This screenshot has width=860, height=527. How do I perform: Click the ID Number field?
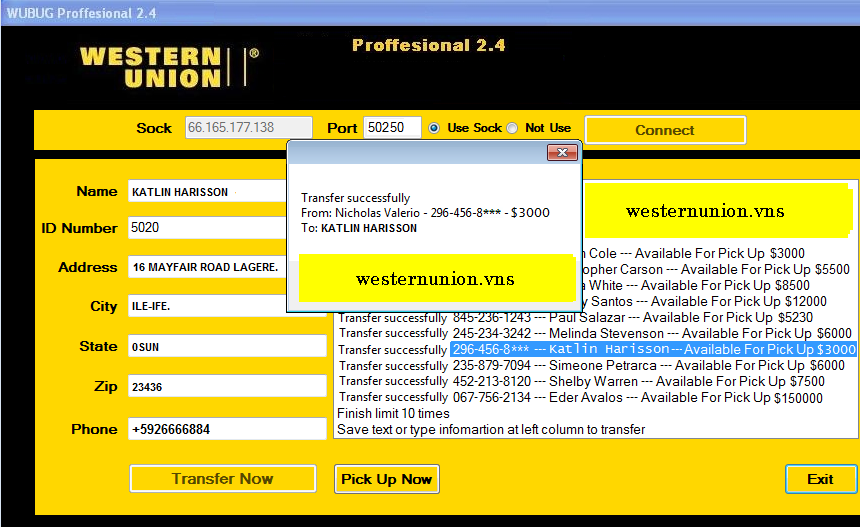click(207, 228)
